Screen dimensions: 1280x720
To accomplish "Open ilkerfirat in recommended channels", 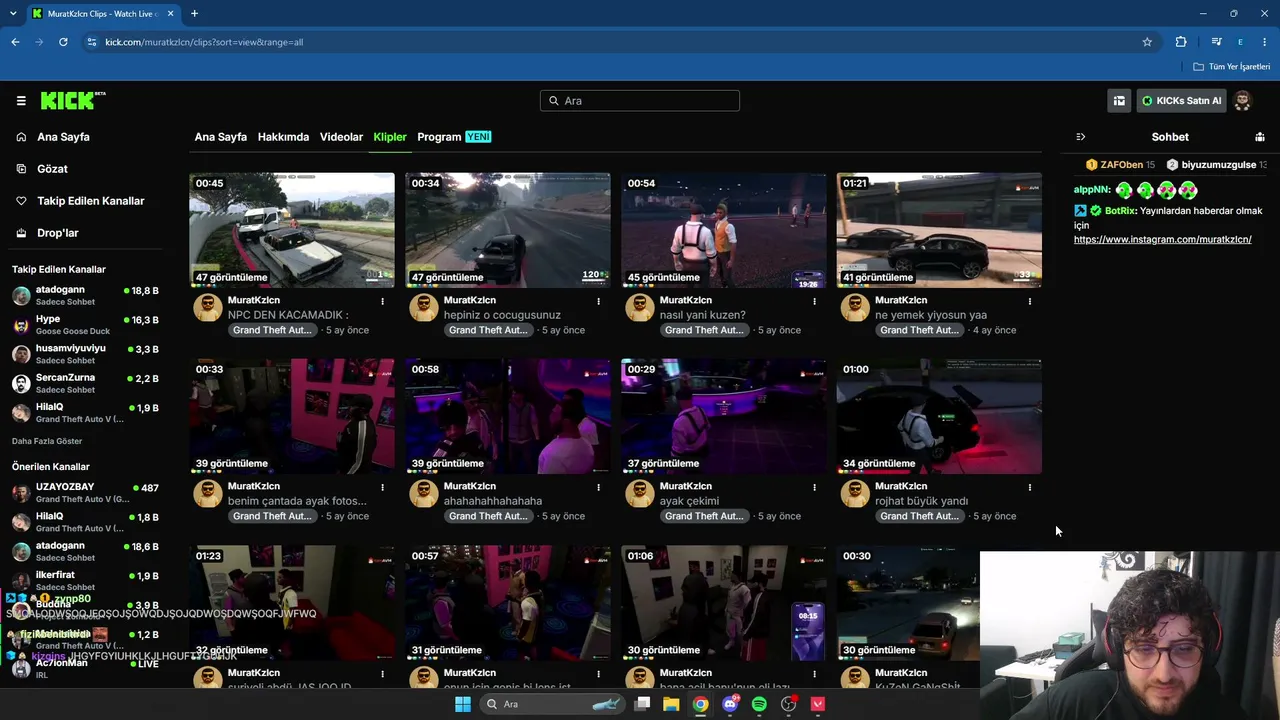I will pos(85,580).
